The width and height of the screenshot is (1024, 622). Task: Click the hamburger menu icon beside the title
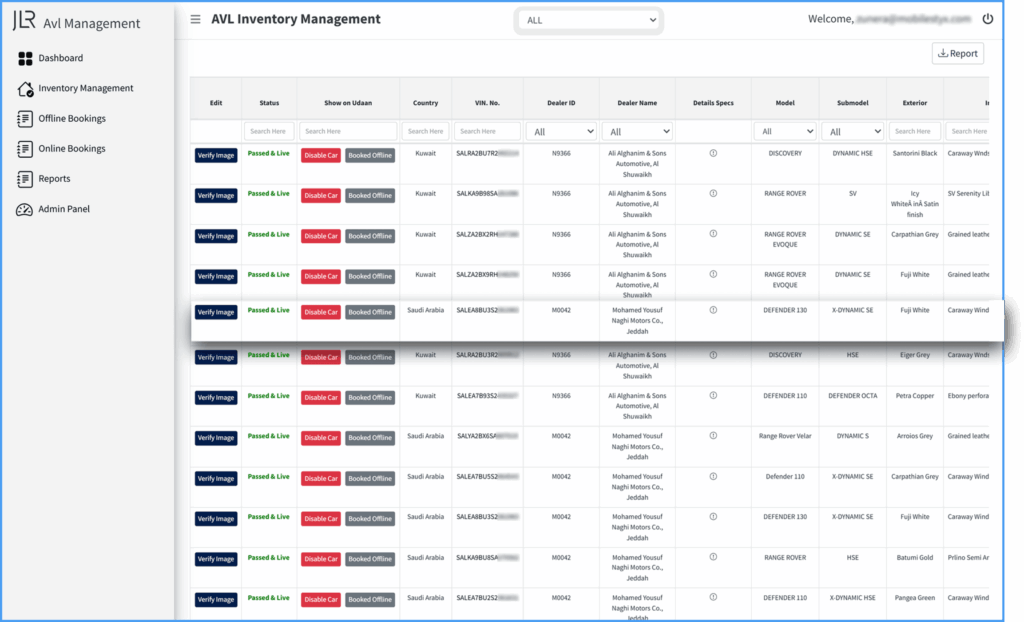tap(195, 19)
